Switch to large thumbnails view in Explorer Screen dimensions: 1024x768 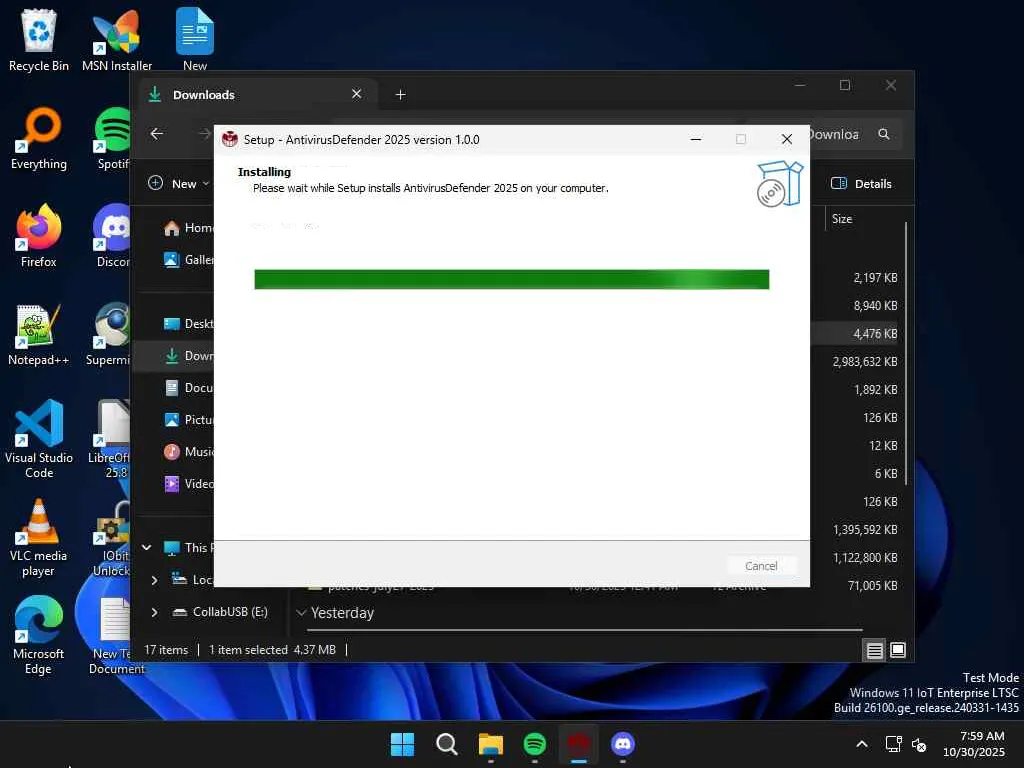pyautogui.click(x=898, y=650)
